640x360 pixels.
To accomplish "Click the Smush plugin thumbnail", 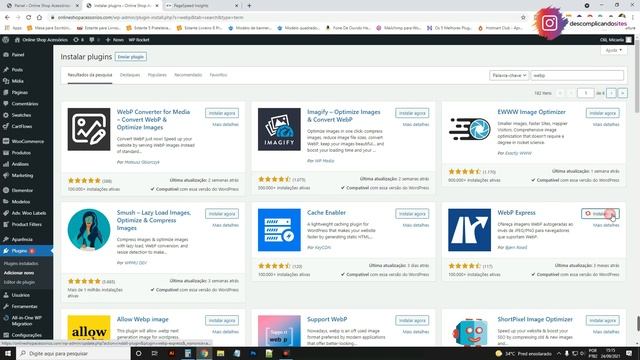I will click(89, 230).
